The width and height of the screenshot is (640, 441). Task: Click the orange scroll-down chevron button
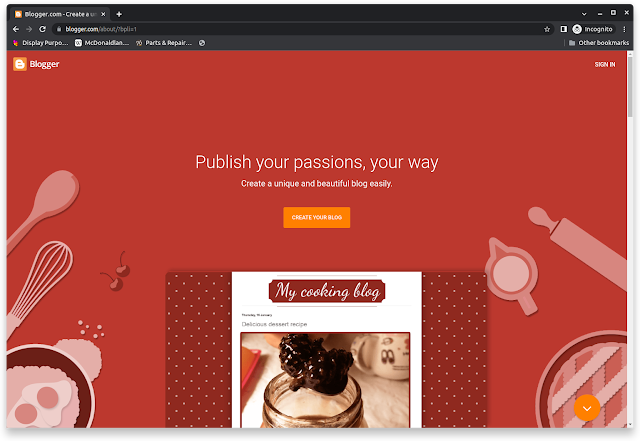click(x=587, y=408)
